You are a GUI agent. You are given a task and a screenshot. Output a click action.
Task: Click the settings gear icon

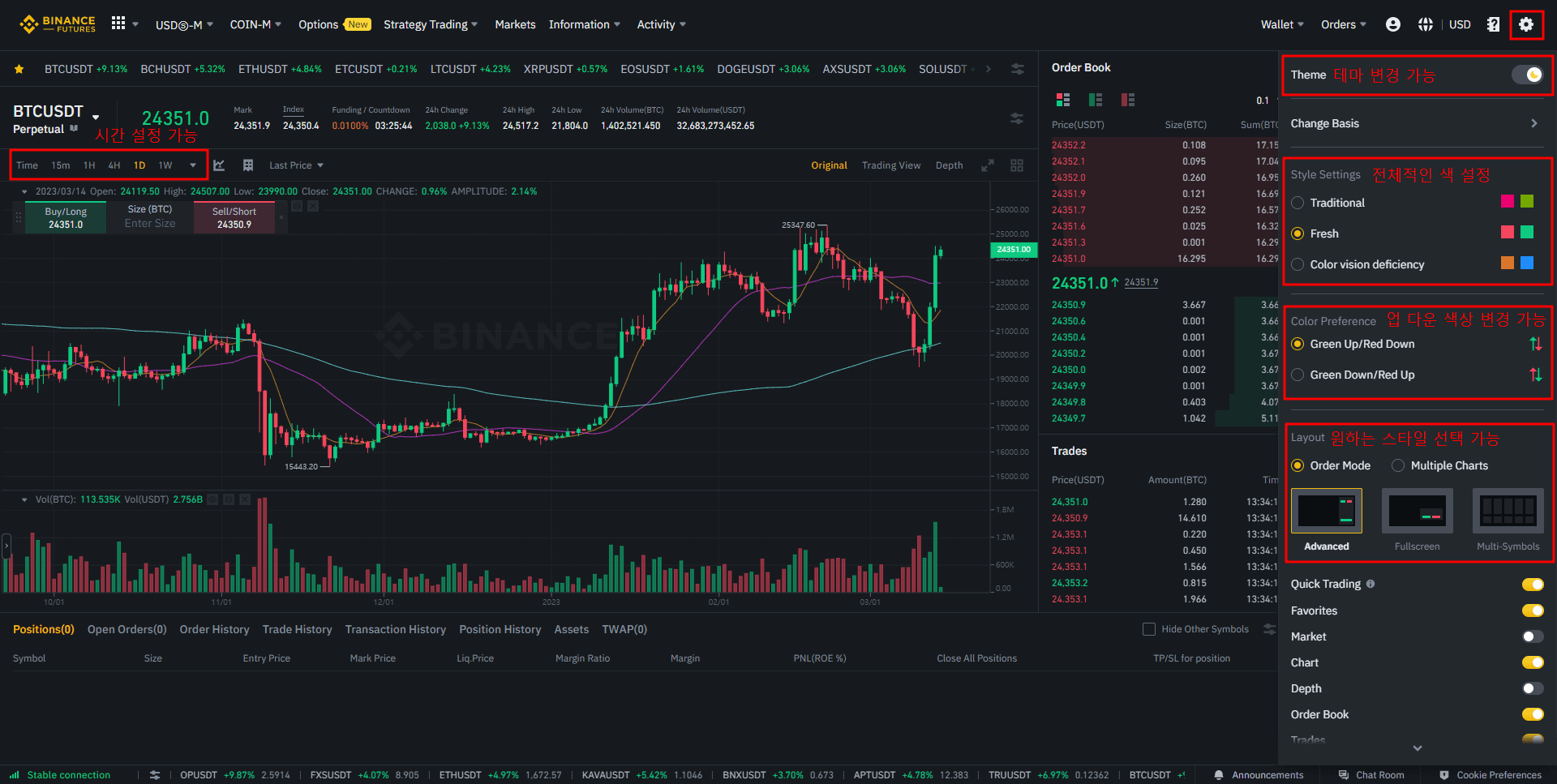point(1525,24)
